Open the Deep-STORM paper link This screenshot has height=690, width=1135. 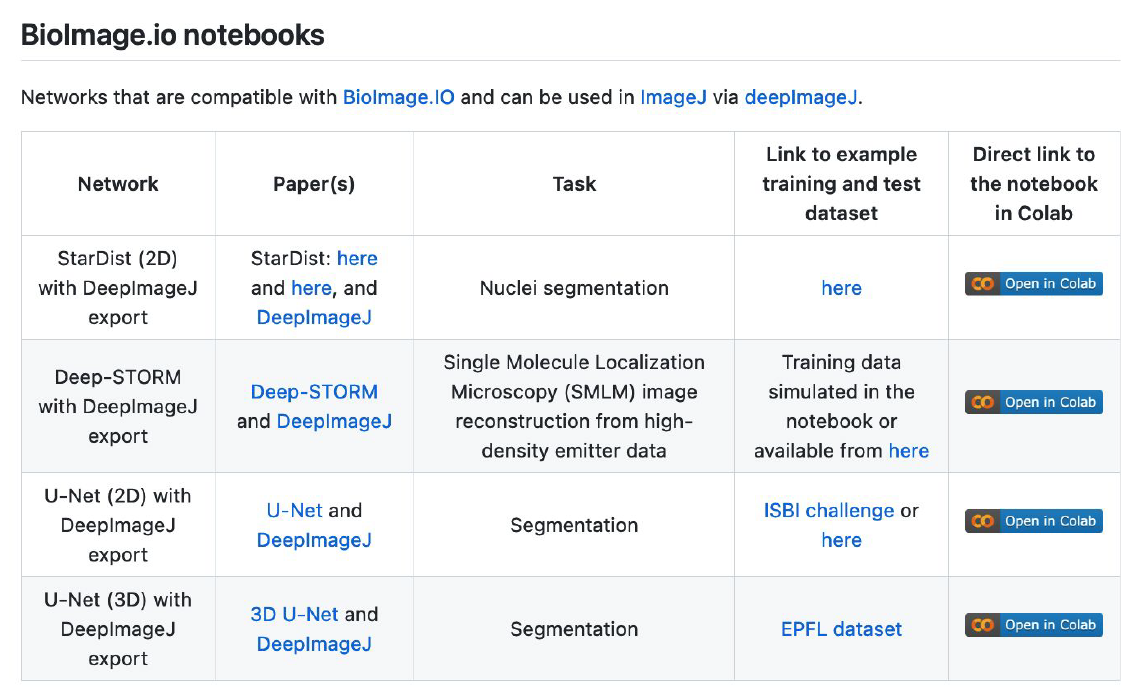314,392
